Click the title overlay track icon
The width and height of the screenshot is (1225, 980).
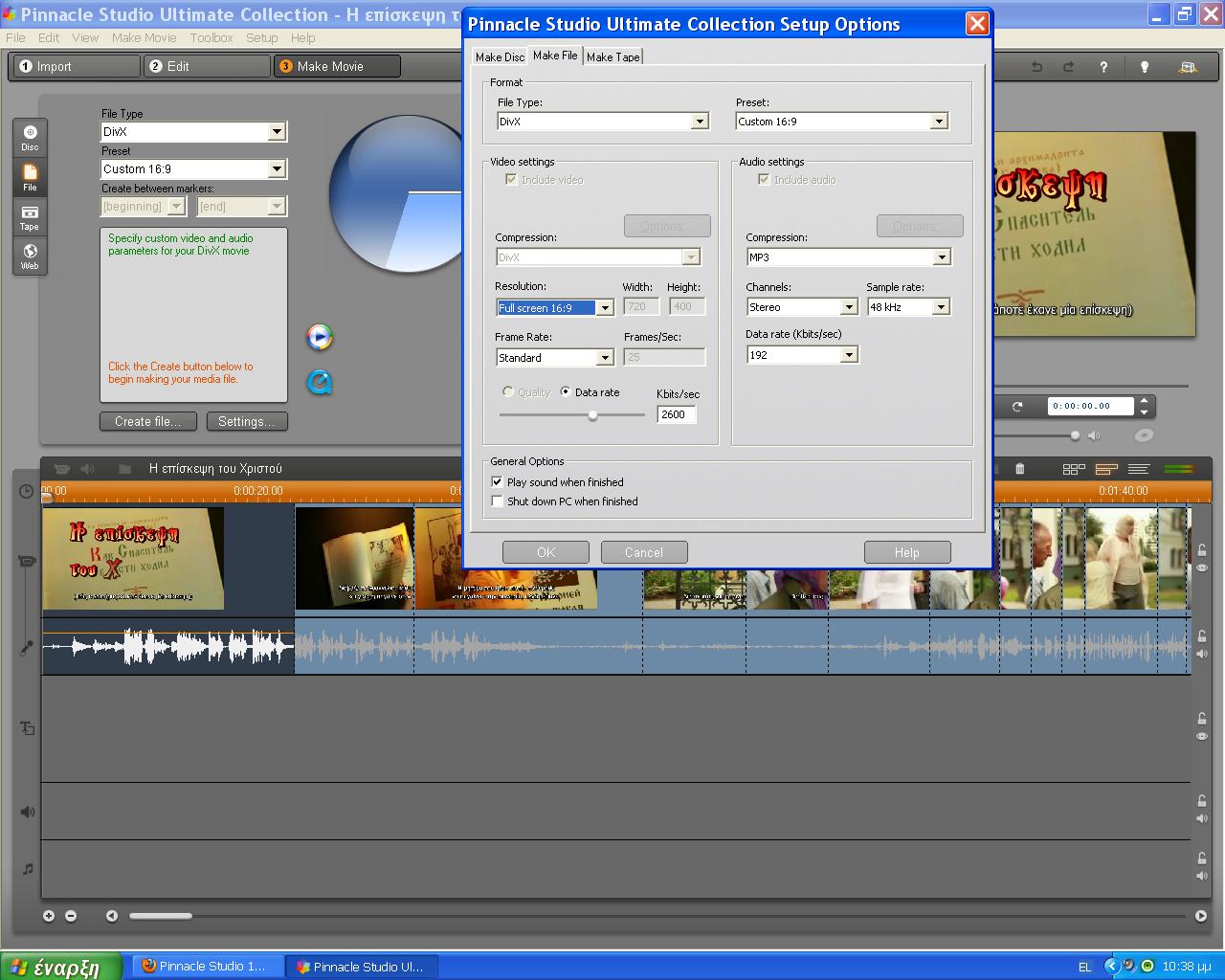[27, 728]
